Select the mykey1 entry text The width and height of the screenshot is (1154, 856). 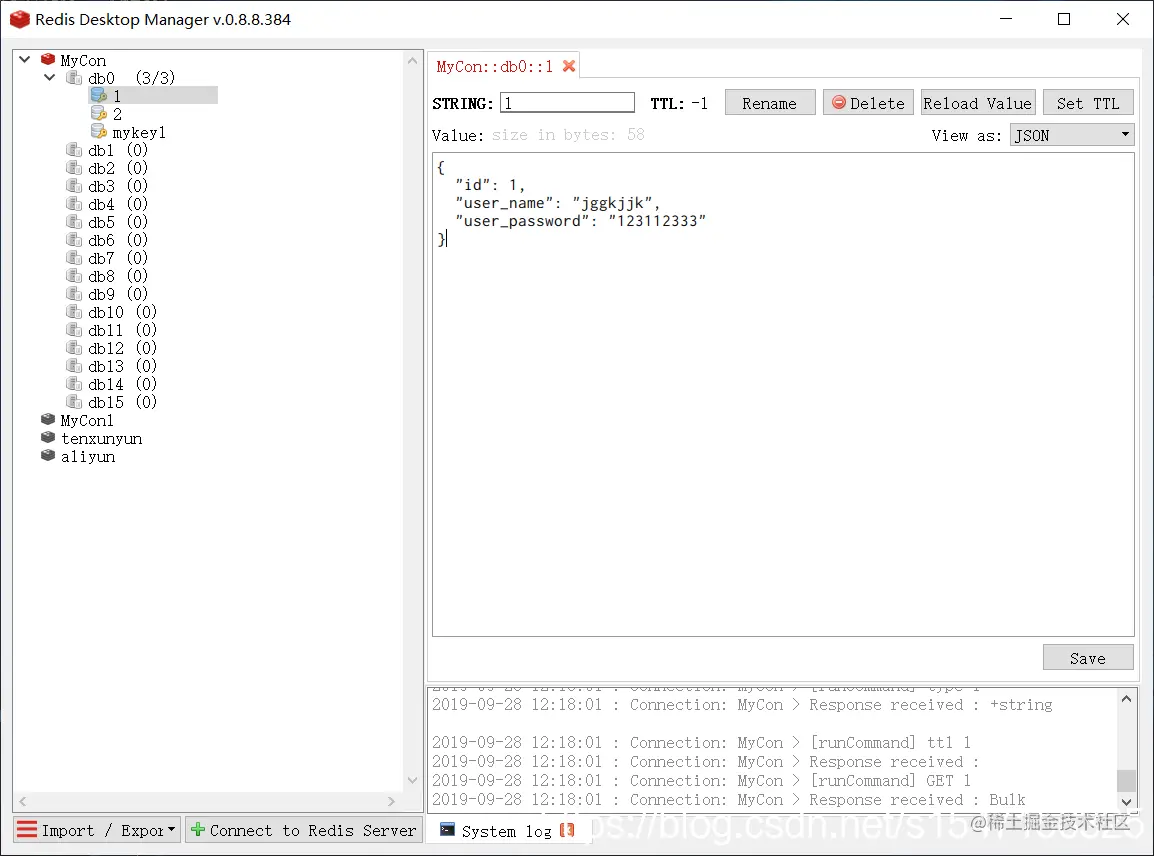point(139,132)
